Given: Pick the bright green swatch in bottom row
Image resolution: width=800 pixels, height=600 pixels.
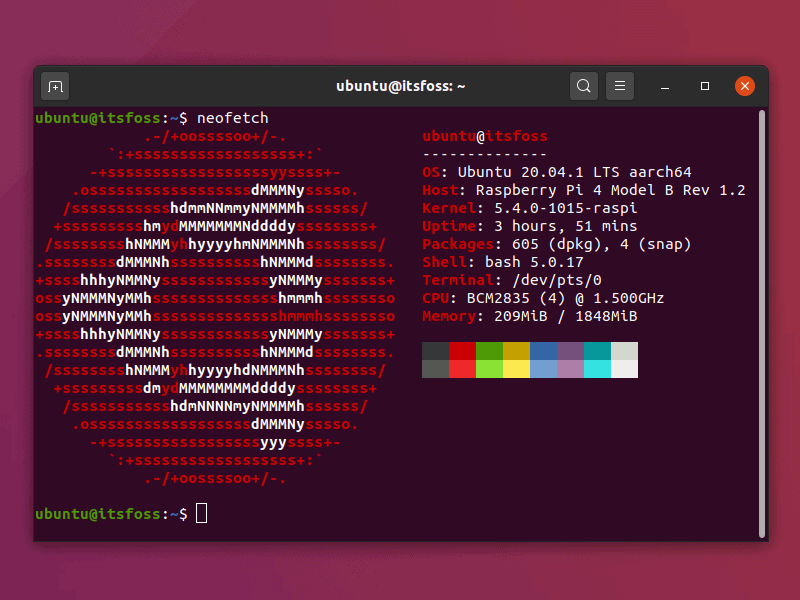Looking at the screenshot, I should point(489,369).
